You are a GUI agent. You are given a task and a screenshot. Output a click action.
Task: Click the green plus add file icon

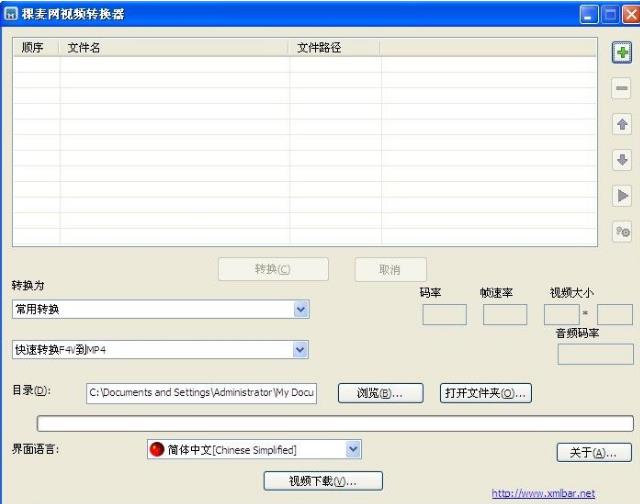(x=622, y=53)
